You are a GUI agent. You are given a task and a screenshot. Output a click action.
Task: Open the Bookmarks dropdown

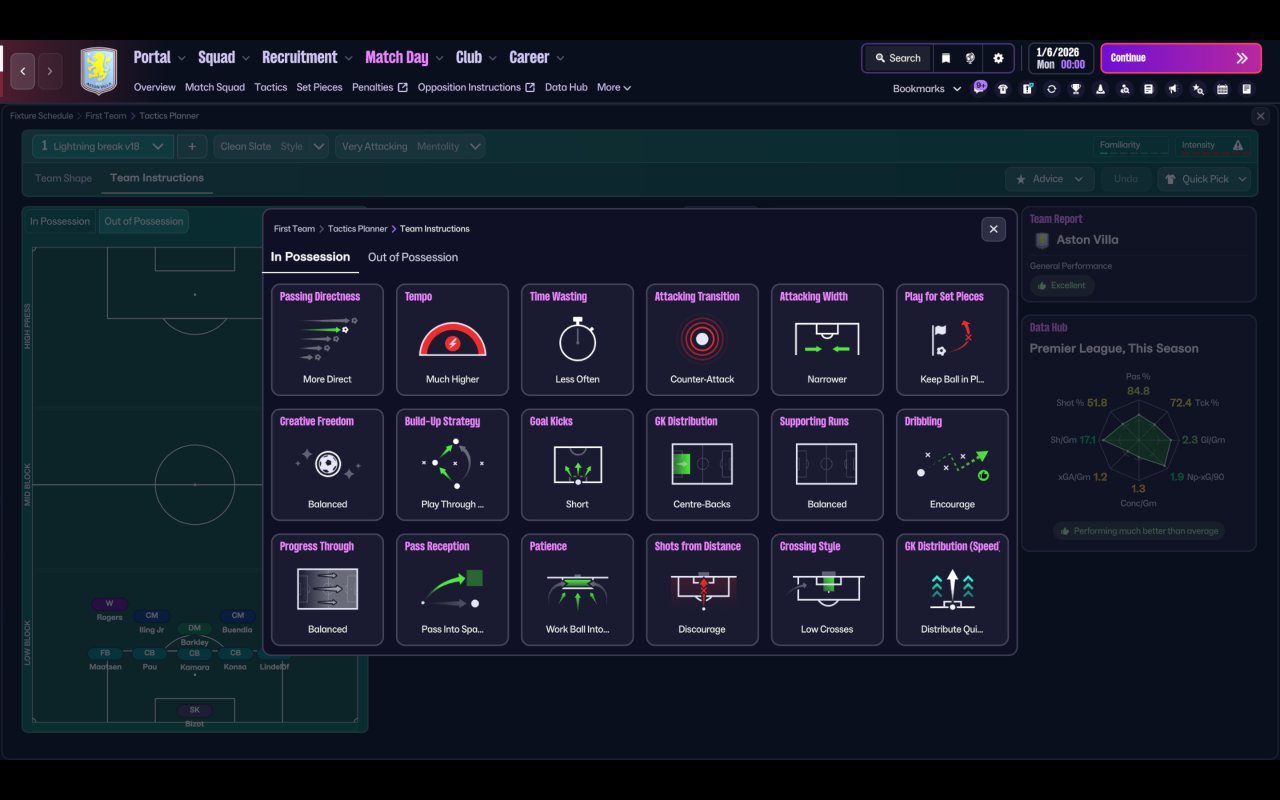(x=927, y=89)
